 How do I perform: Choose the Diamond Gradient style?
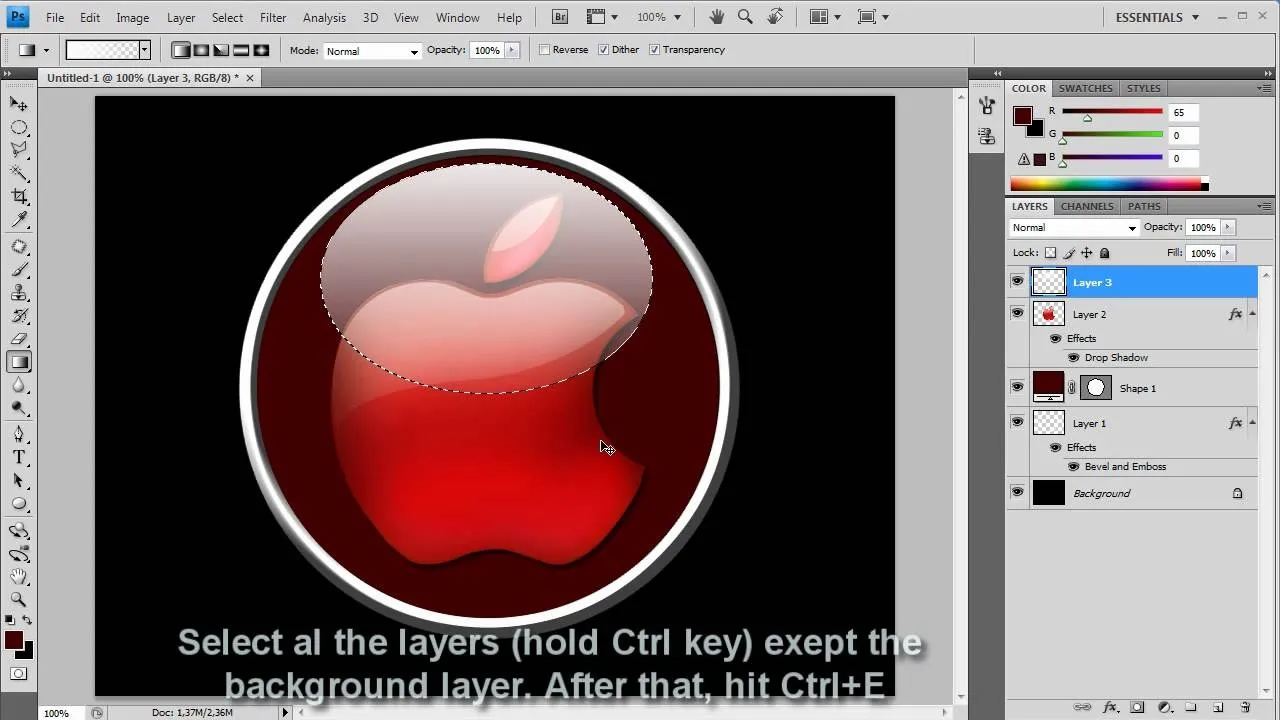(261, 50)
